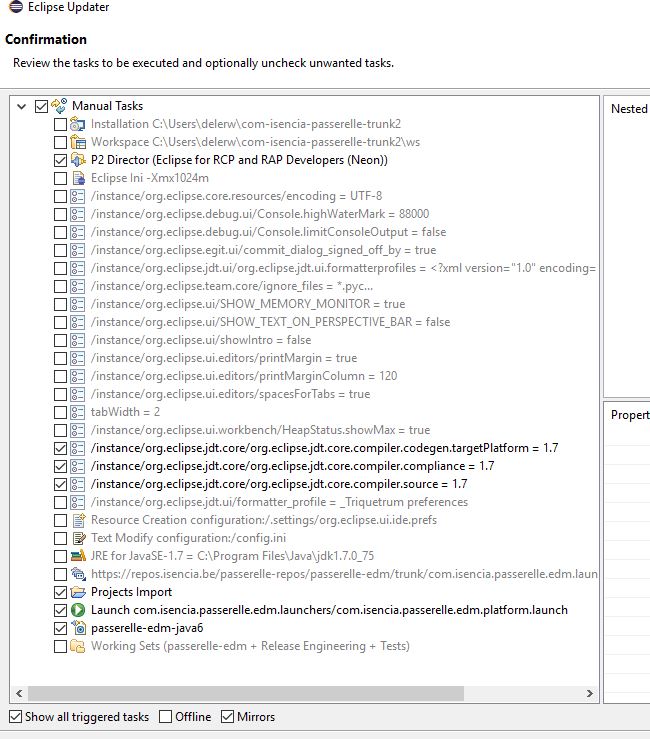
Task: Click the Manual Tasks gears icon
Action: 59,106
